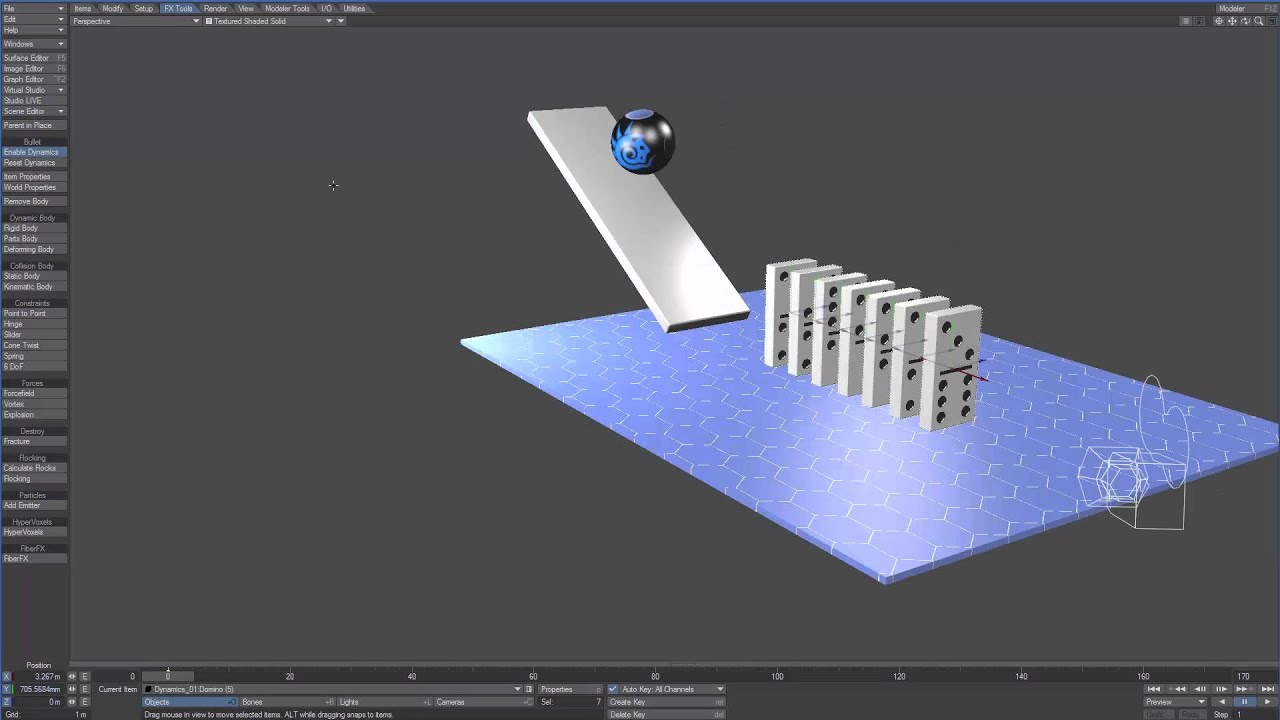Open the Virtual Studio dropdown
This screenshot has width=1280, height=720.
33,90
